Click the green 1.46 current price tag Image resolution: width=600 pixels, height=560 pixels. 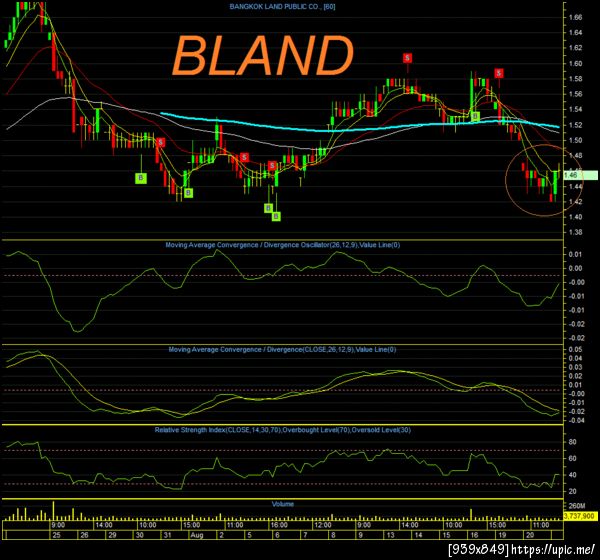(580, 175)
